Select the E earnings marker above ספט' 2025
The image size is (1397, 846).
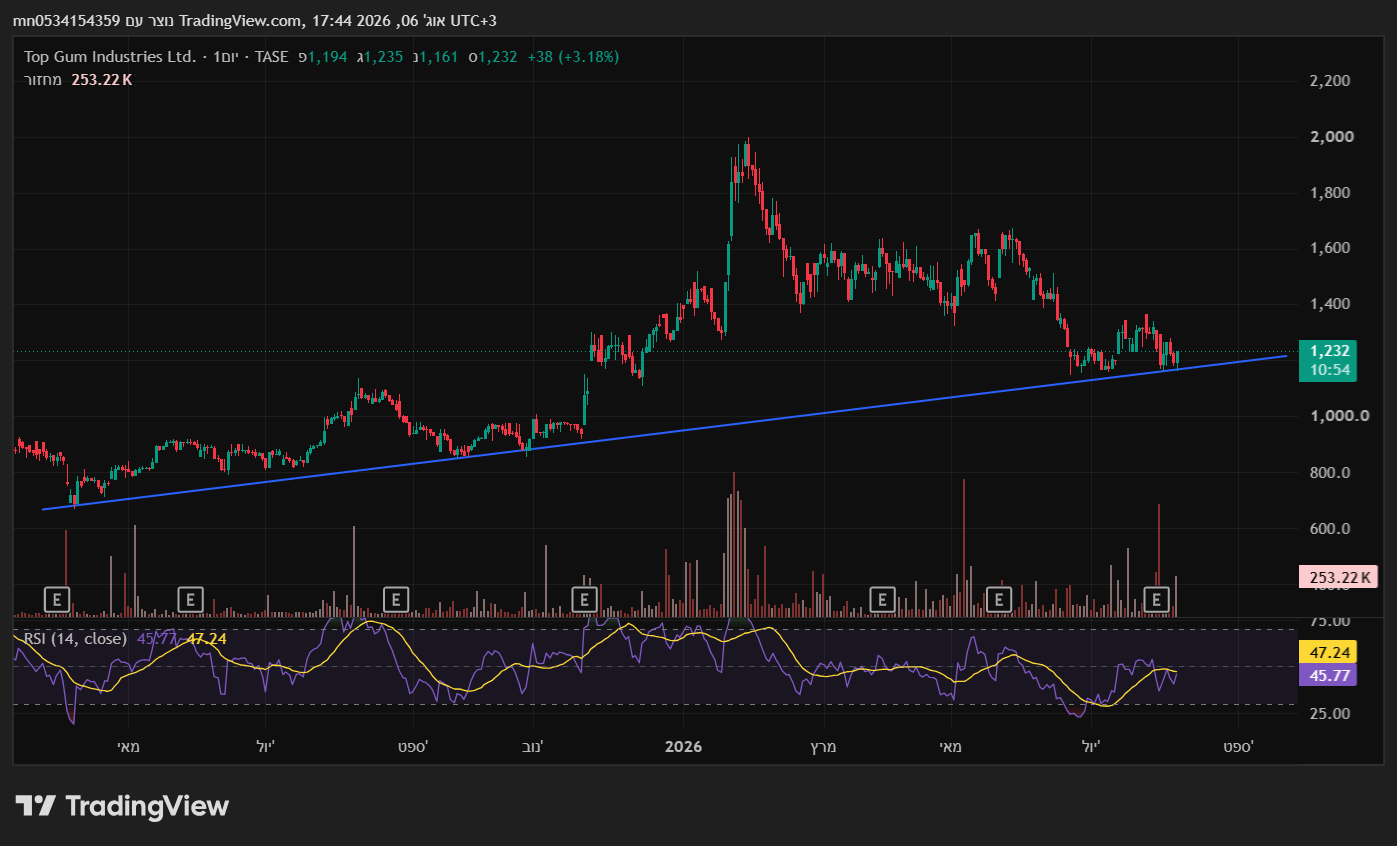[396, 599]
